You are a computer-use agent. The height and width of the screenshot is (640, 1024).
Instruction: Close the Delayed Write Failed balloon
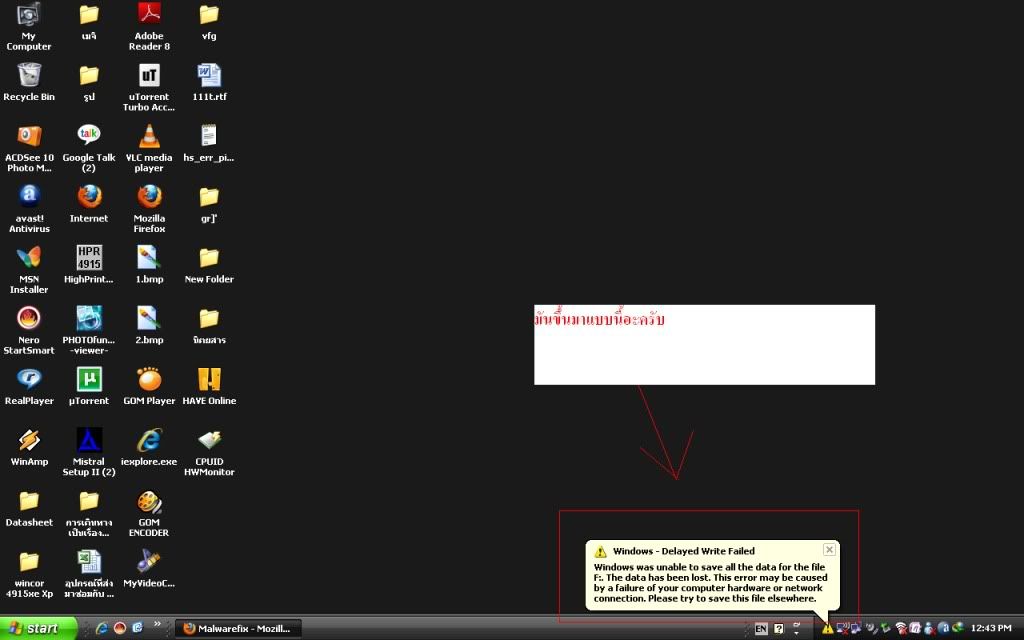point(829,550)
